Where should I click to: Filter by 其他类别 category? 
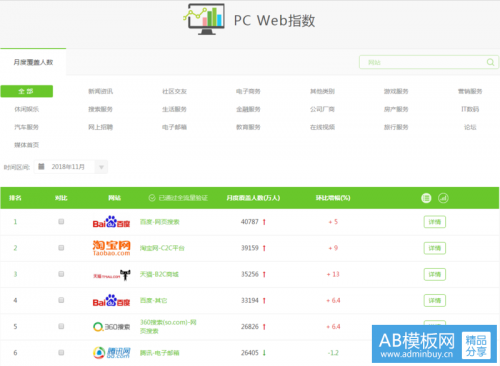click(x=322, y=91)
